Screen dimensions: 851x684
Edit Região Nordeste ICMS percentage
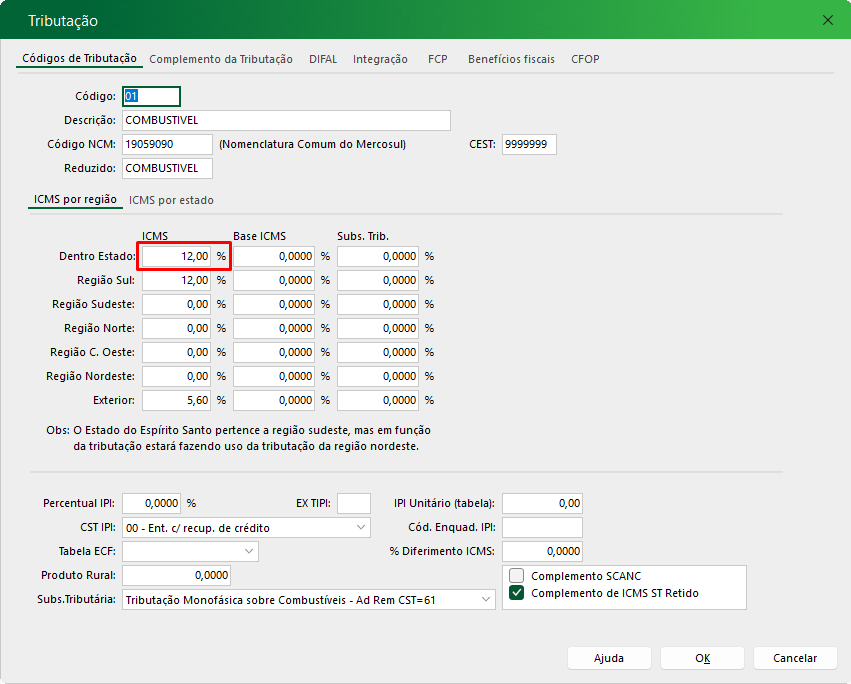coord(176,376)
